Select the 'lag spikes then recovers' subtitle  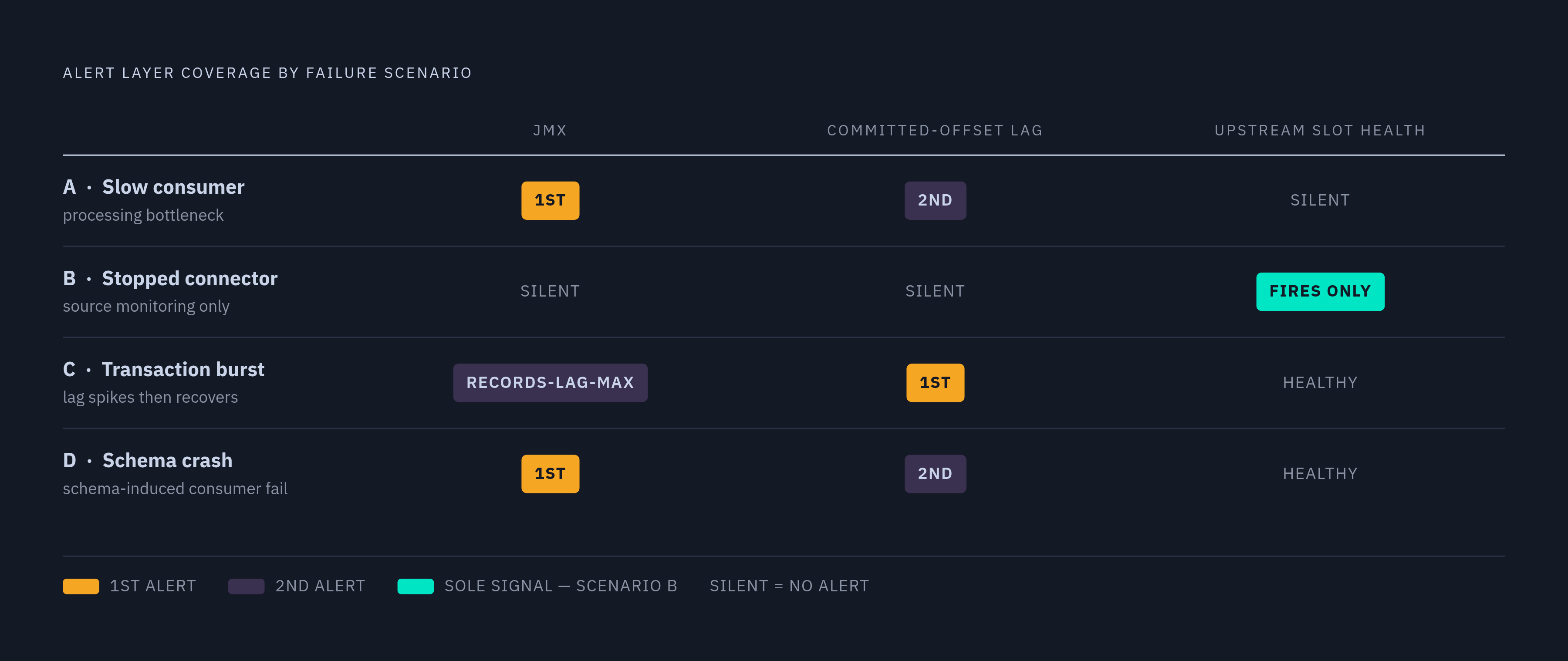[150, 398]
